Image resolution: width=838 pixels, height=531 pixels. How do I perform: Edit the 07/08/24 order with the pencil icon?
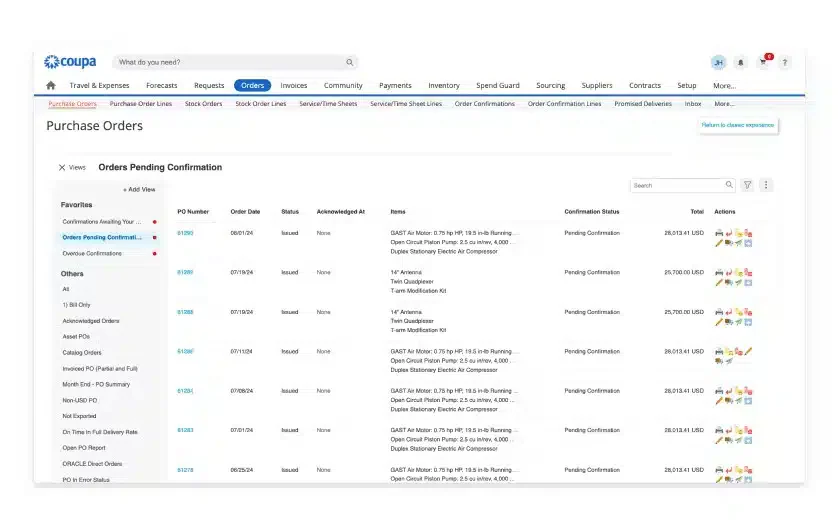(719, 401)
